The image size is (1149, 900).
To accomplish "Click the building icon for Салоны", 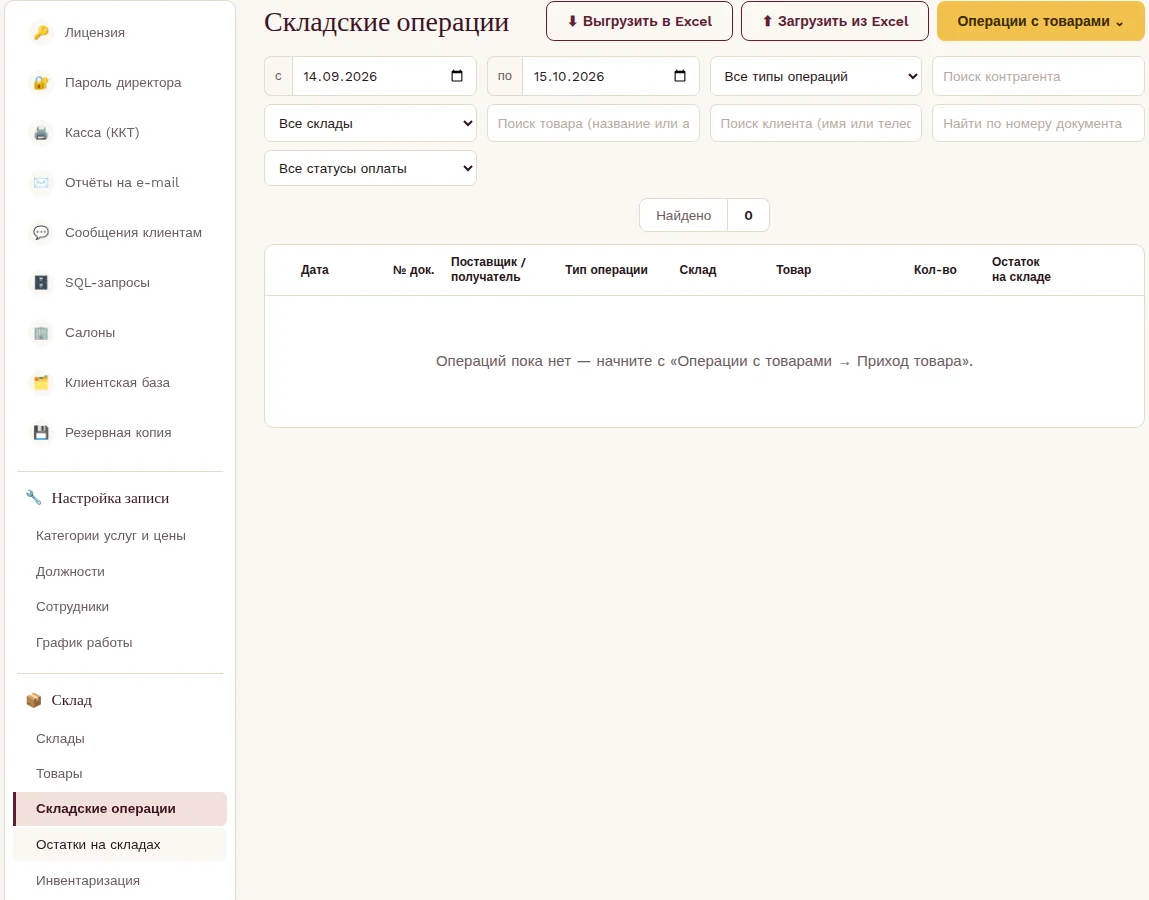I will tap(41, 333).
